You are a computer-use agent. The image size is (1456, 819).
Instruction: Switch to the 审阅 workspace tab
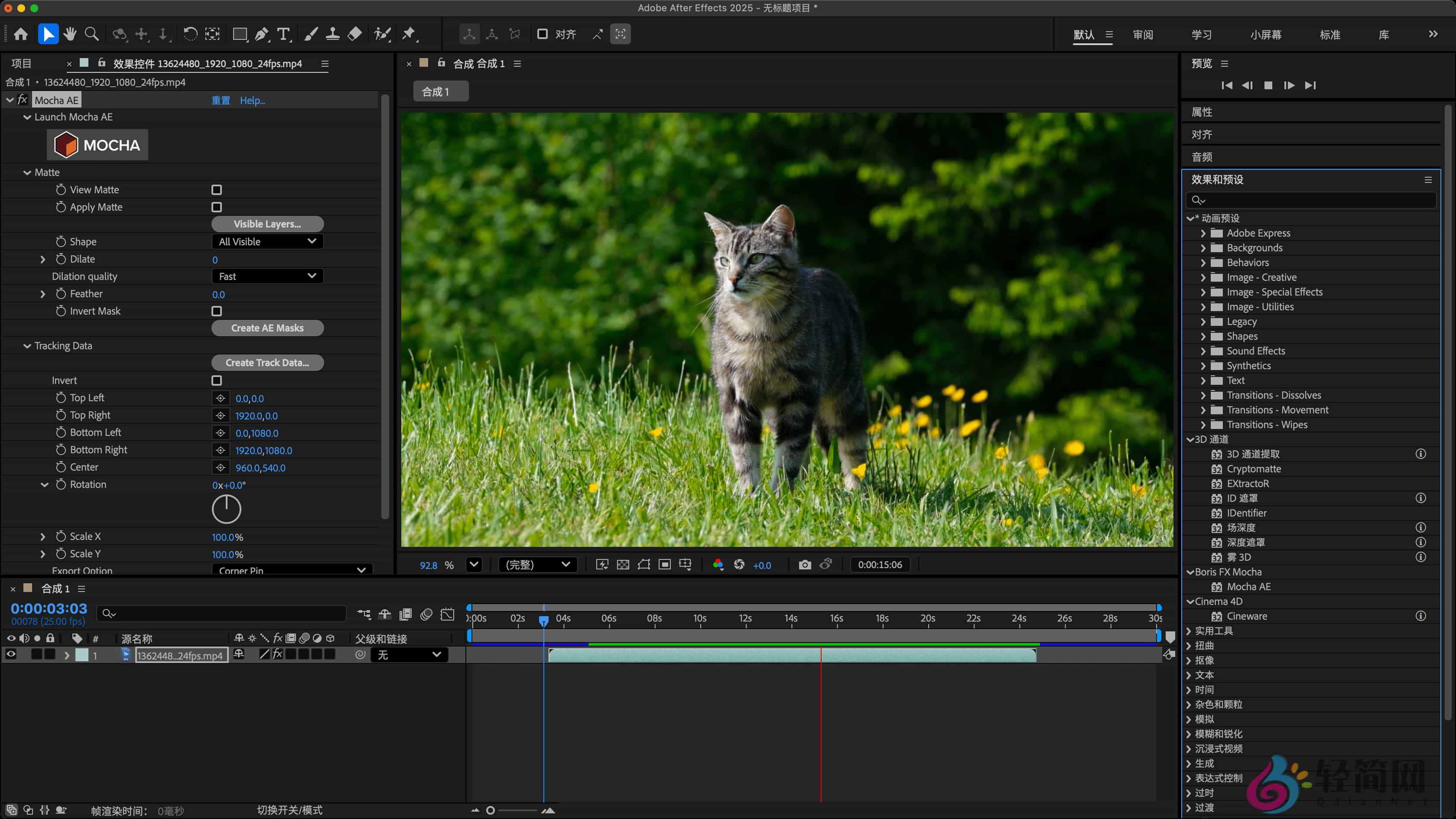1144,35
